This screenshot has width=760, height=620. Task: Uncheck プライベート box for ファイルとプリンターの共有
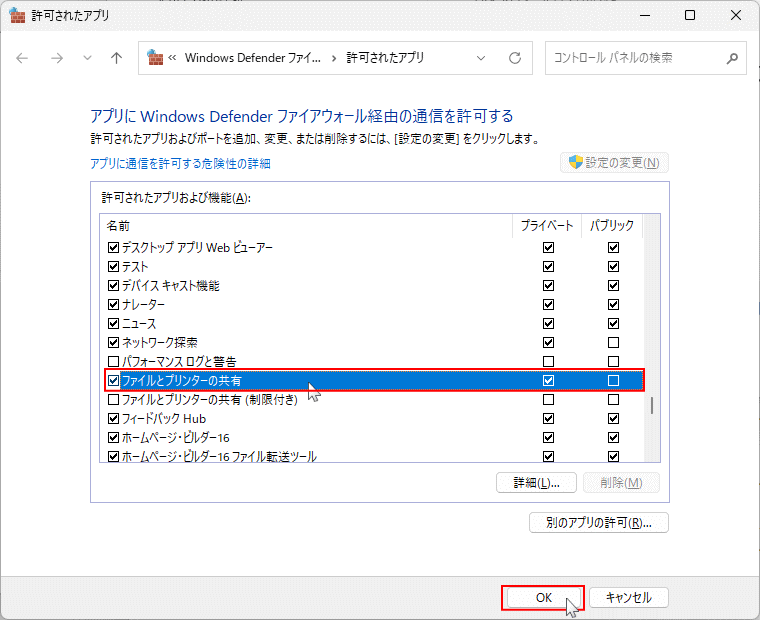click(549, 381)
